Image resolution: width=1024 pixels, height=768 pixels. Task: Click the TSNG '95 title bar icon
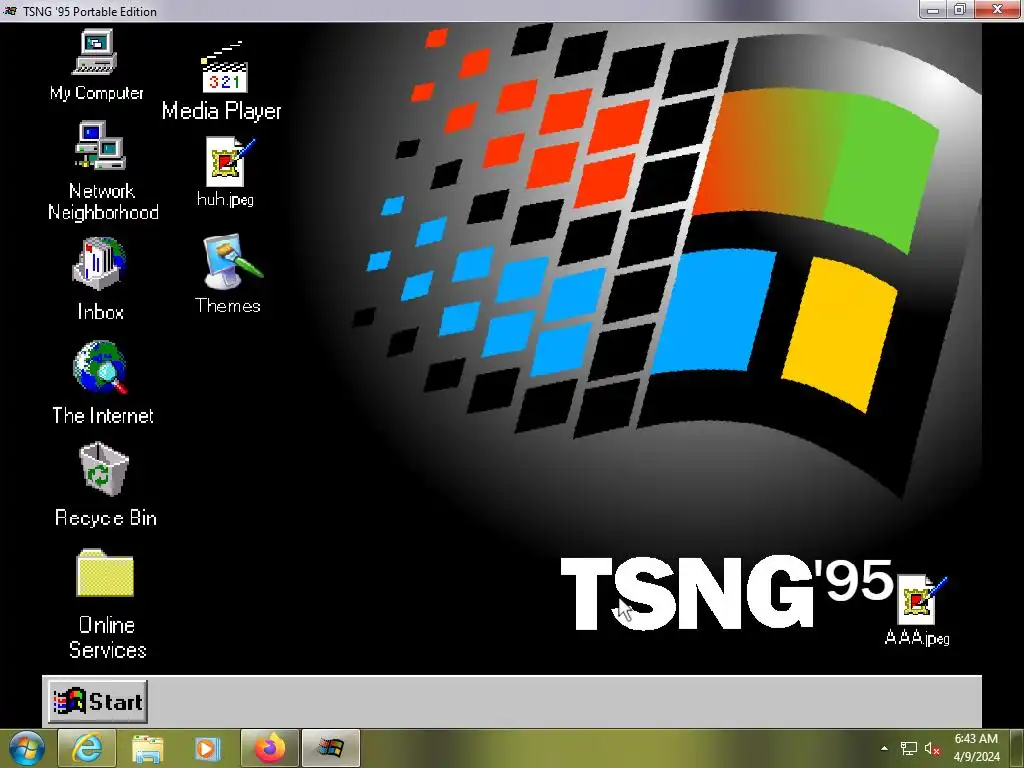10,10
